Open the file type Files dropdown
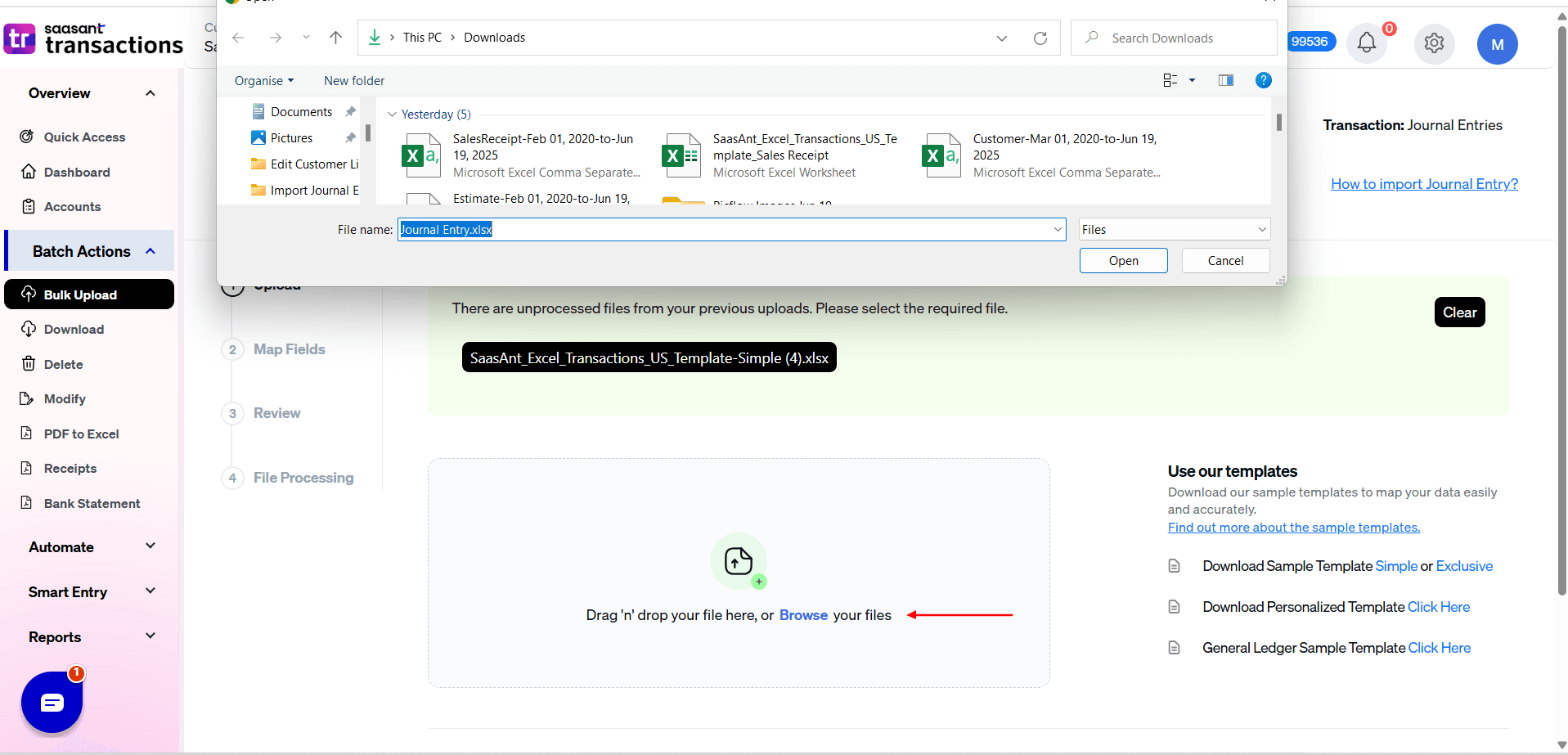This screenshot has width=1568, height=755. pos(1174,230)
